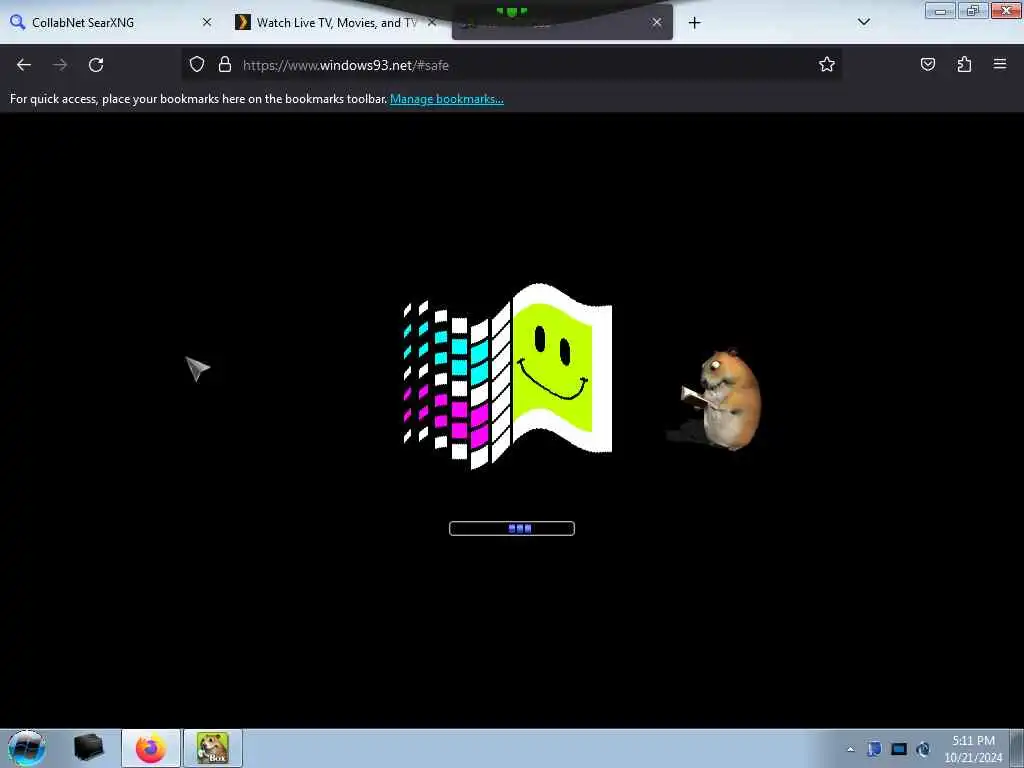This screenshot has height=768, width=1024.
Task: Click the greyed-out forward arrow
Action: coord(60,65)
